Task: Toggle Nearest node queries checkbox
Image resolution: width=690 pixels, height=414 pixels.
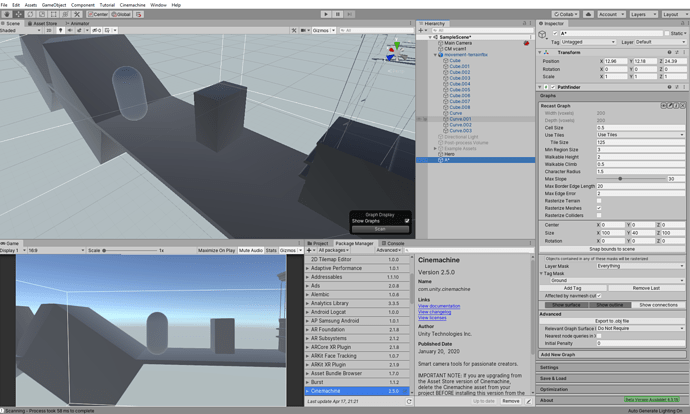Action: click(599, 336)
